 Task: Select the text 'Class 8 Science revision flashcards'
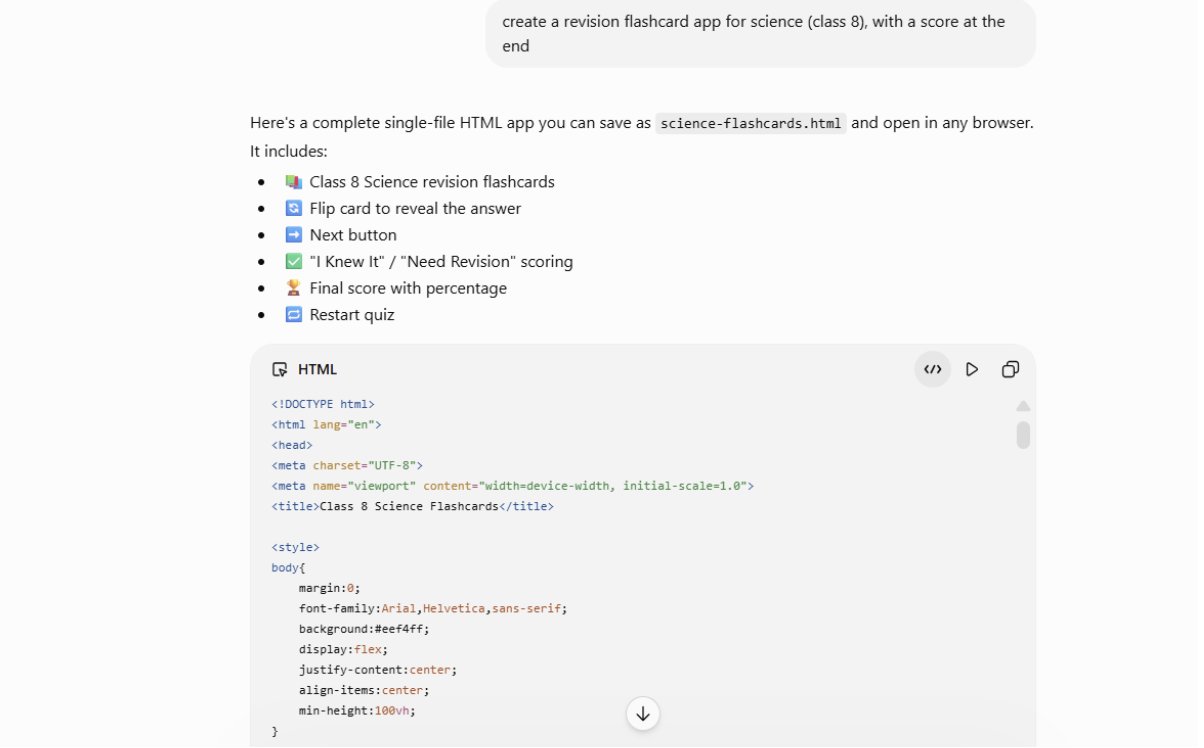[432, 182]
